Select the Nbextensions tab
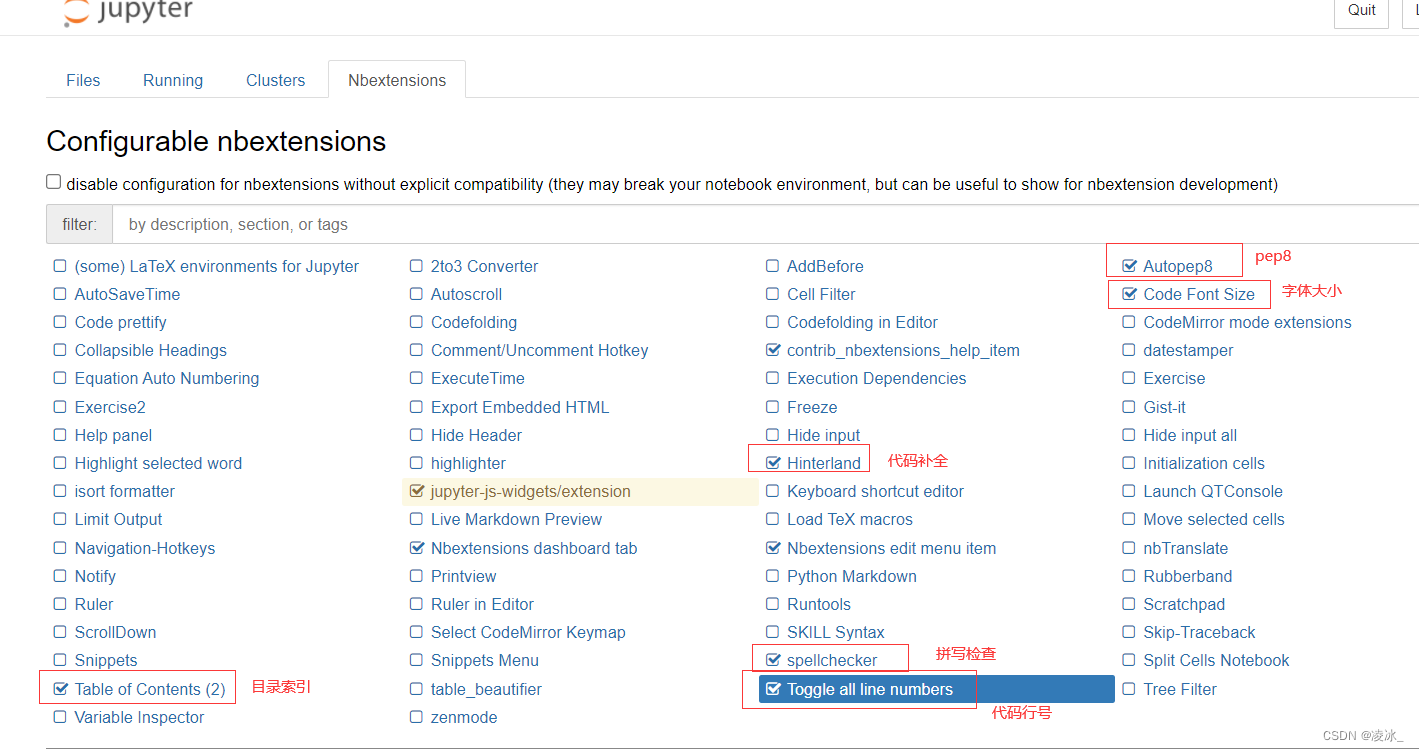 click(x=397, y=80)
